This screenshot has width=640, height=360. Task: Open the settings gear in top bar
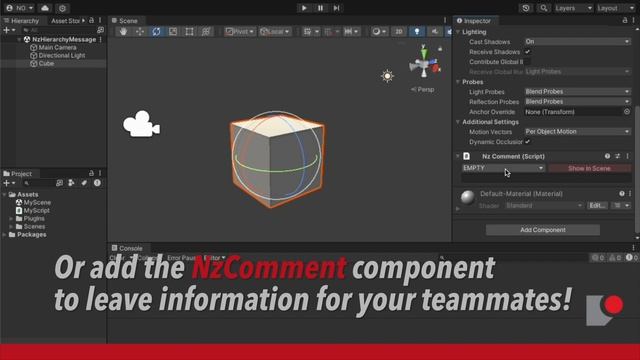click(62, 8)
